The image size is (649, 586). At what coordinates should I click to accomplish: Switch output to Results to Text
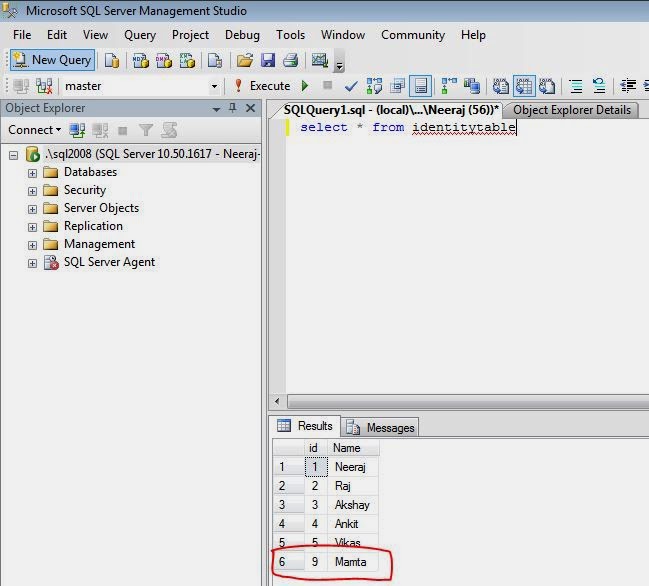pos(501,86)
